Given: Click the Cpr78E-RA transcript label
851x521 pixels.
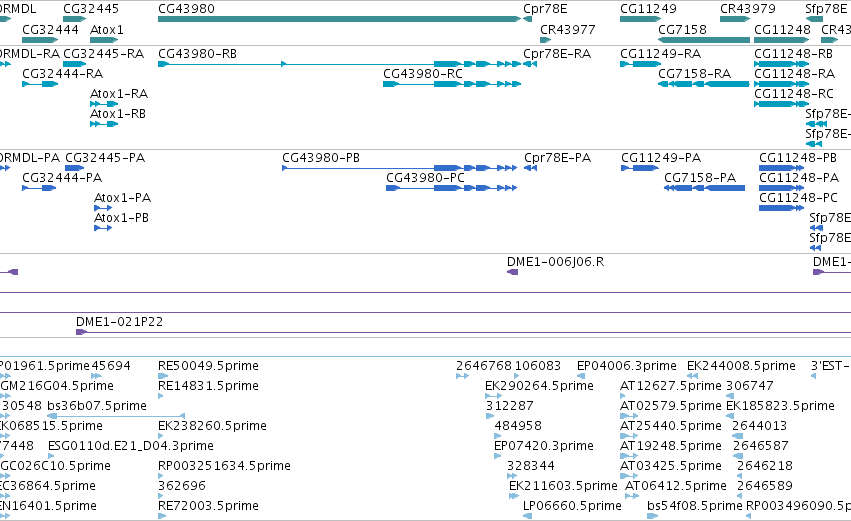Looking at the screenshot, I should [557, 54].
